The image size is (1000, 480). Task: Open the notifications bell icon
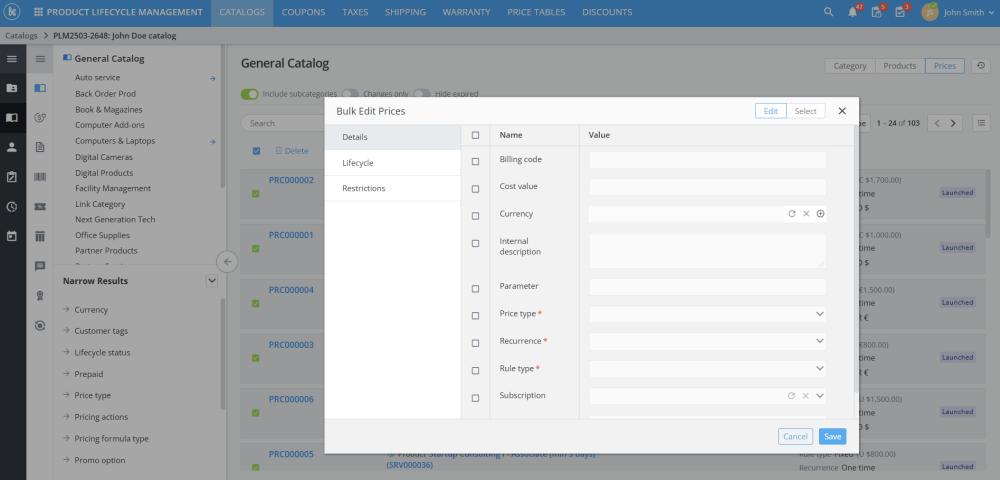point(853,12)
